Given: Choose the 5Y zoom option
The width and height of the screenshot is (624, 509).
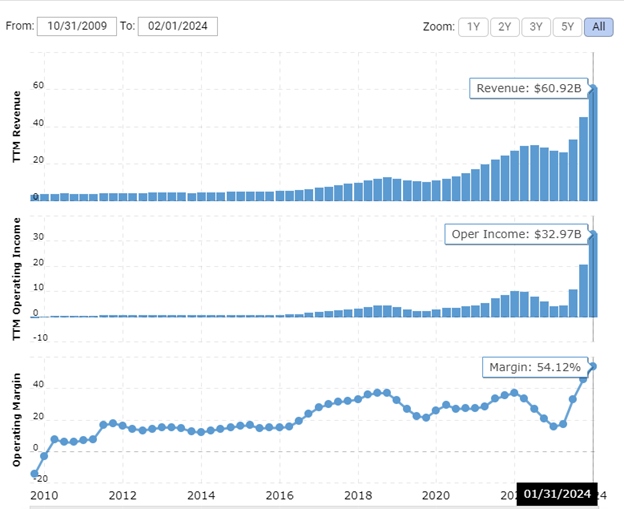Looking at the screenshot, I should tap(568, 27).
